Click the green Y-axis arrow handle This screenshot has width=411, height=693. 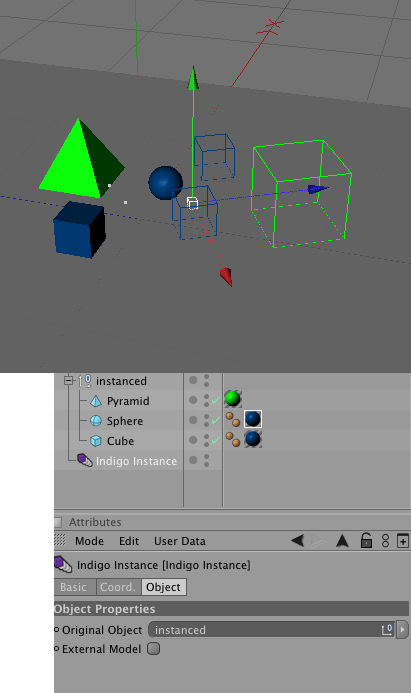click(x=193, y=79)
